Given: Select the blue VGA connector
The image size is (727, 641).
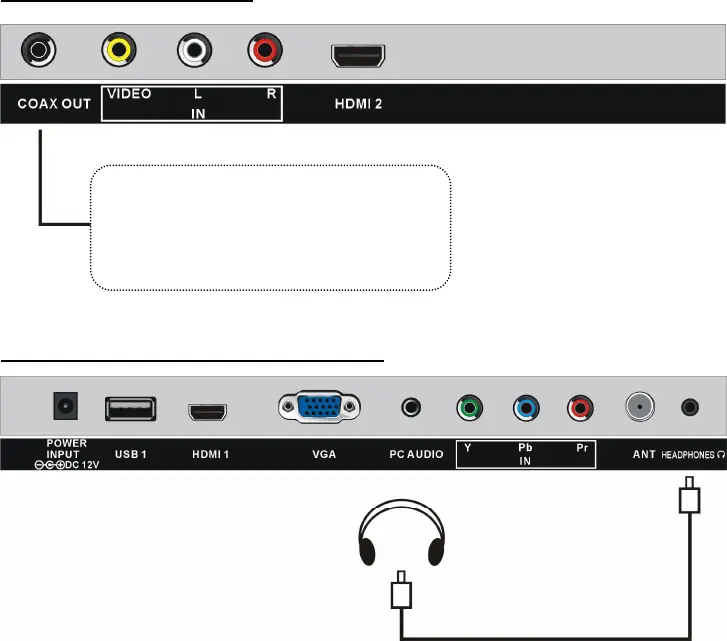Looking at the screenshot, I should click(321, 407).
